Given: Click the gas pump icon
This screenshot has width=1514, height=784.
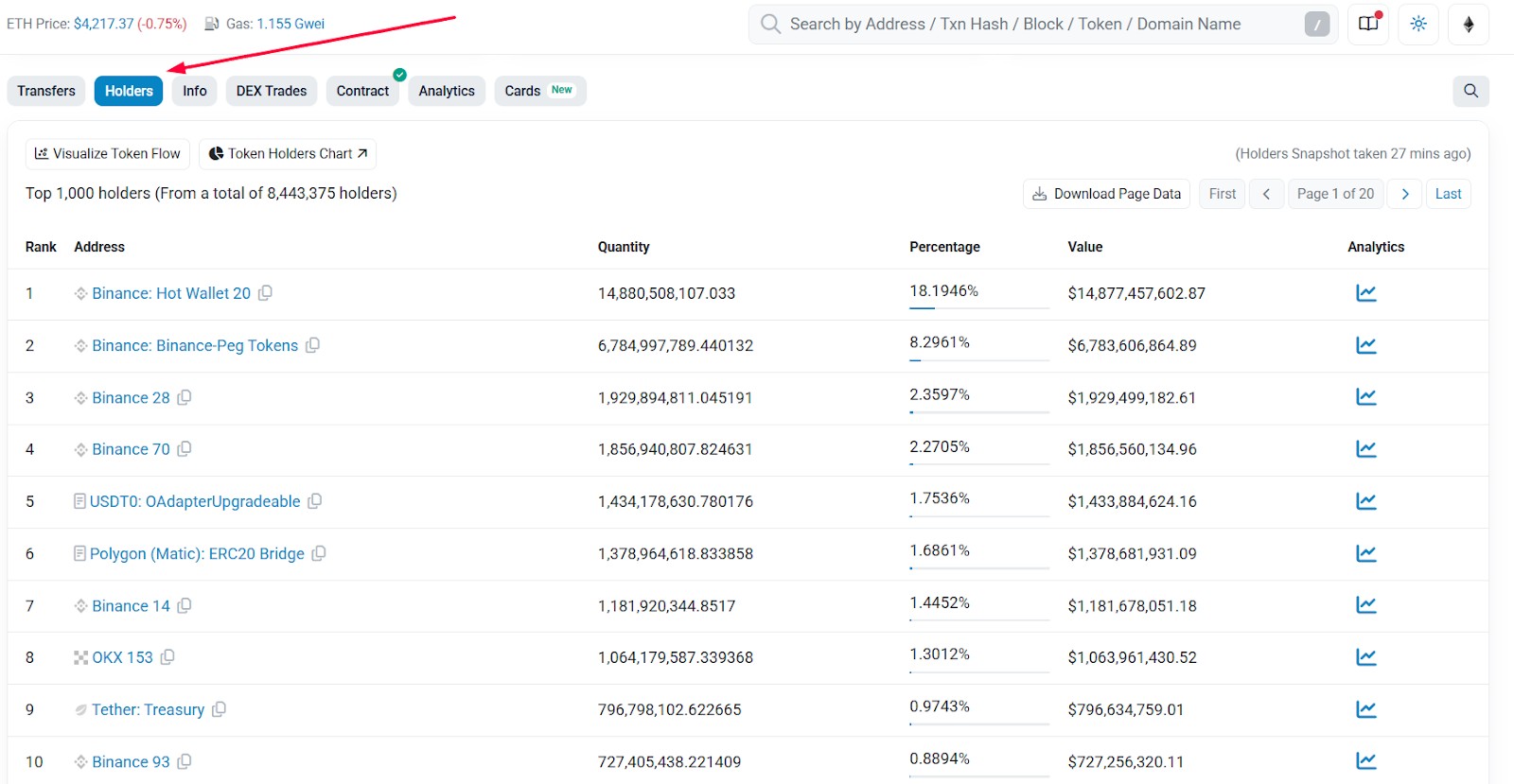Looking at the screenshot, I should point(212,24).
